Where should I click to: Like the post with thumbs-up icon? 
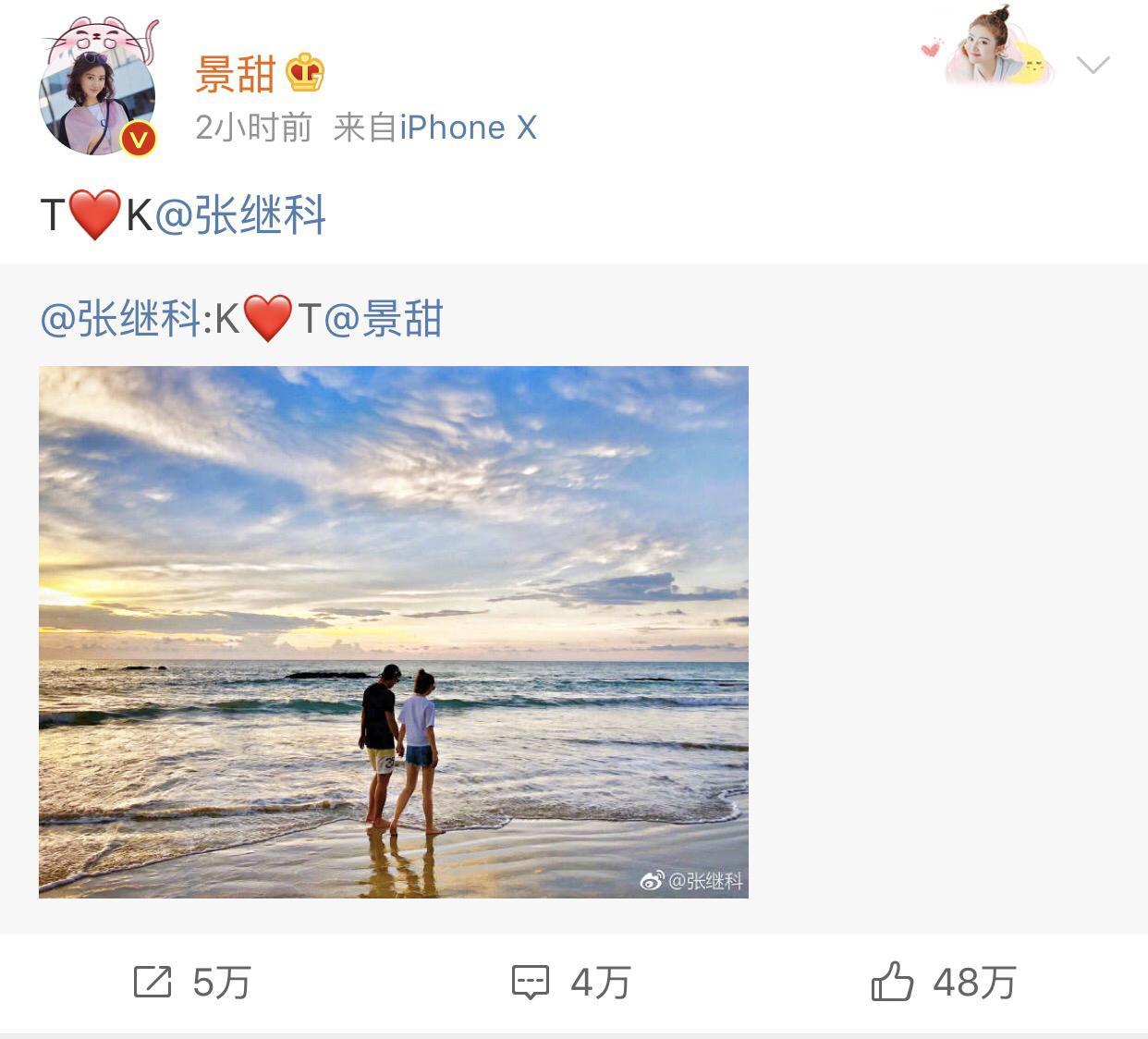tap(892, 981)
